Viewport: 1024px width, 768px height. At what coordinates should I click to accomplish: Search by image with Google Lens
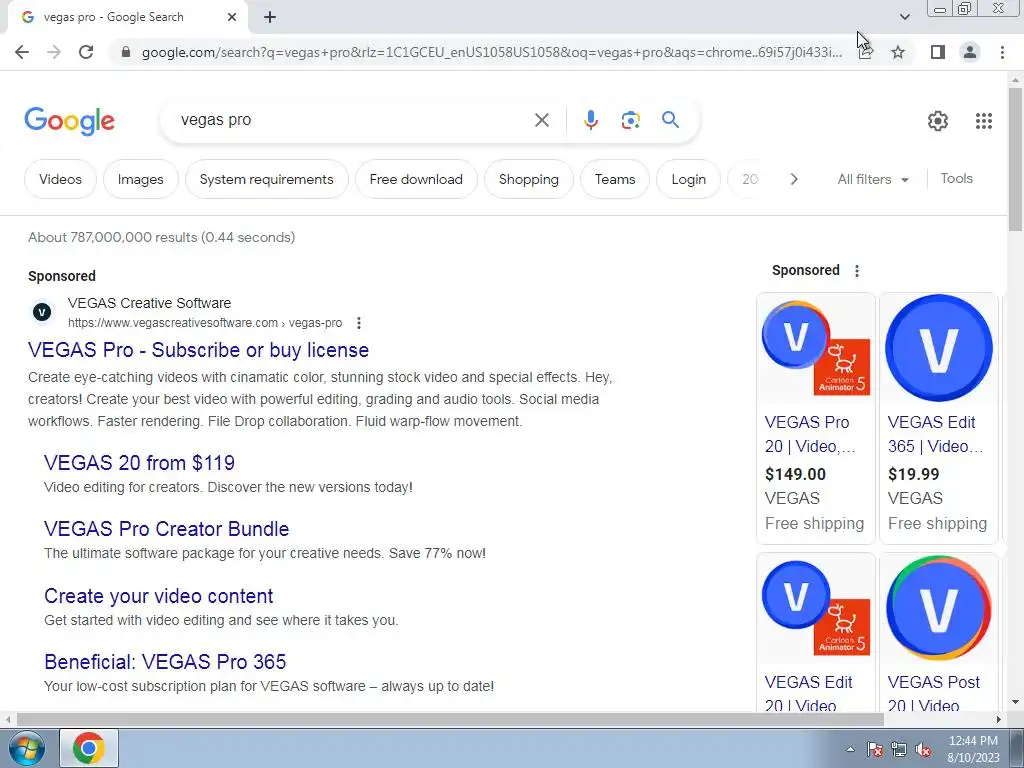(x=630, y=120)
